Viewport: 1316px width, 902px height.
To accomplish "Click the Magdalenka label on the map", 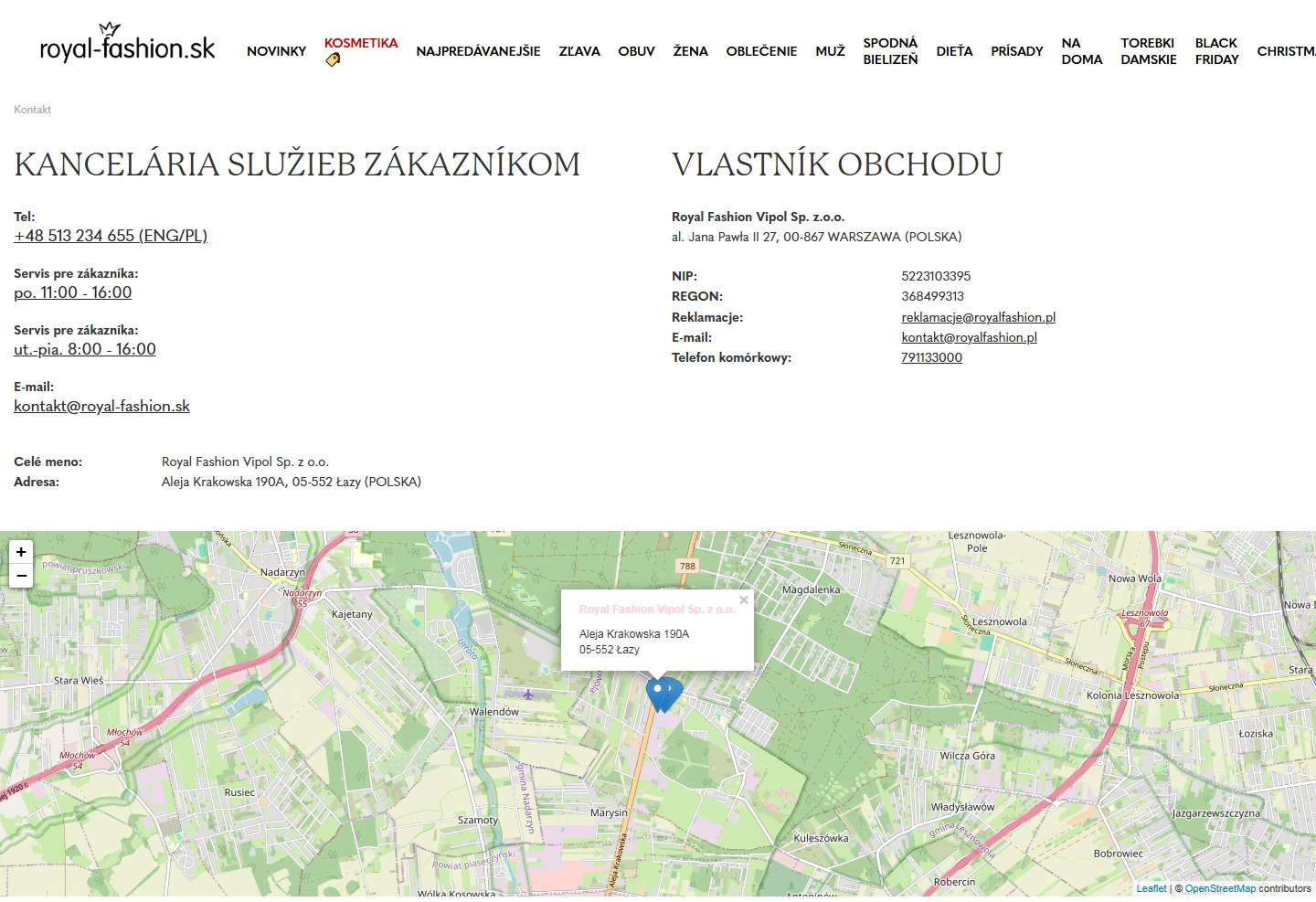I will (x=811, y=589).
